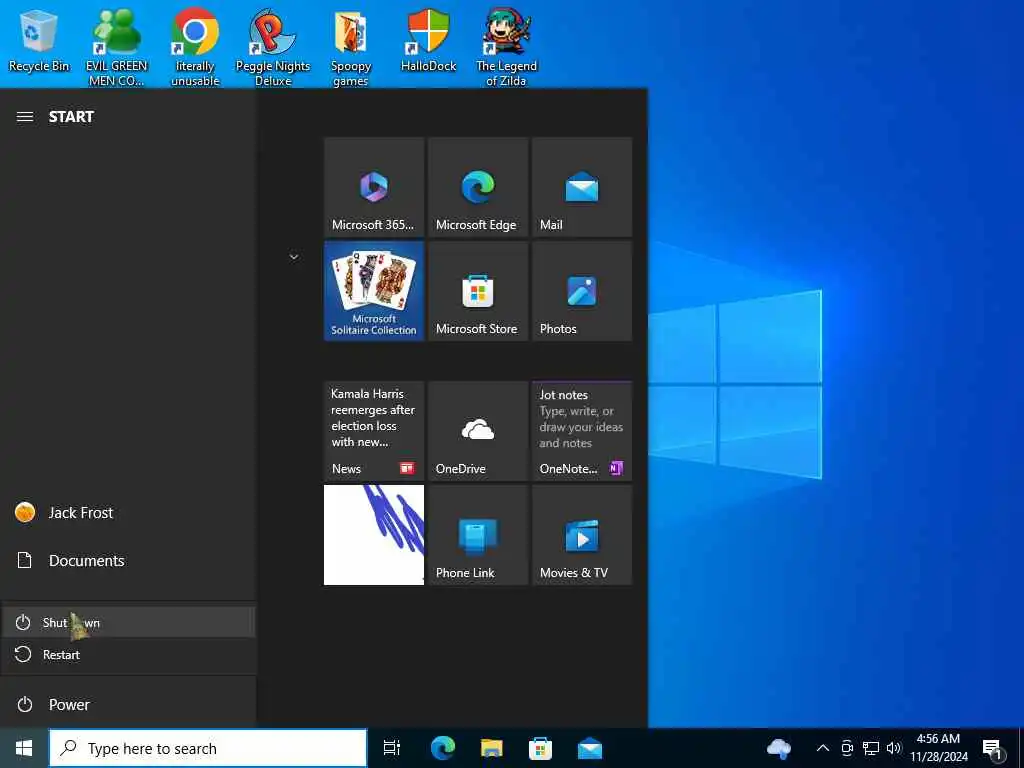Open the volume speaker tray icon
1024x768 pixels.
click(x=894, y=748)
